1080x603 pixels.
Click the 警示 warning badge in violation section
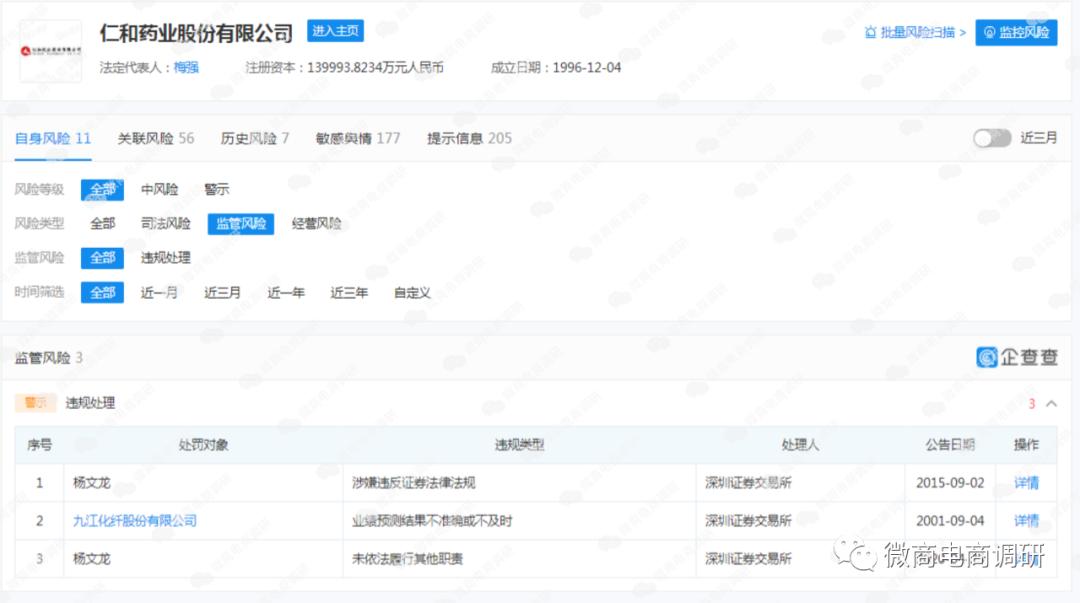(36, 402)
